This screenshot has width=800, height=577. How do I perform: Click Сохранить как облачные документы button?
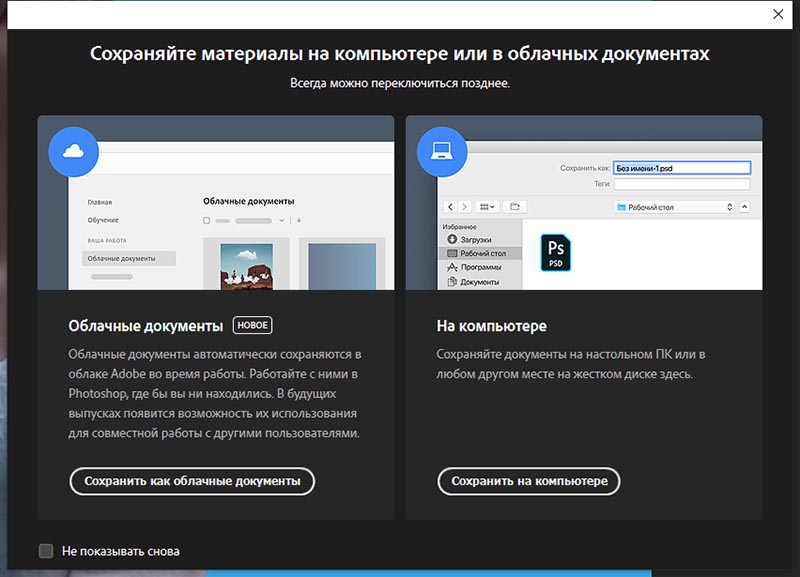pos(192,481)
